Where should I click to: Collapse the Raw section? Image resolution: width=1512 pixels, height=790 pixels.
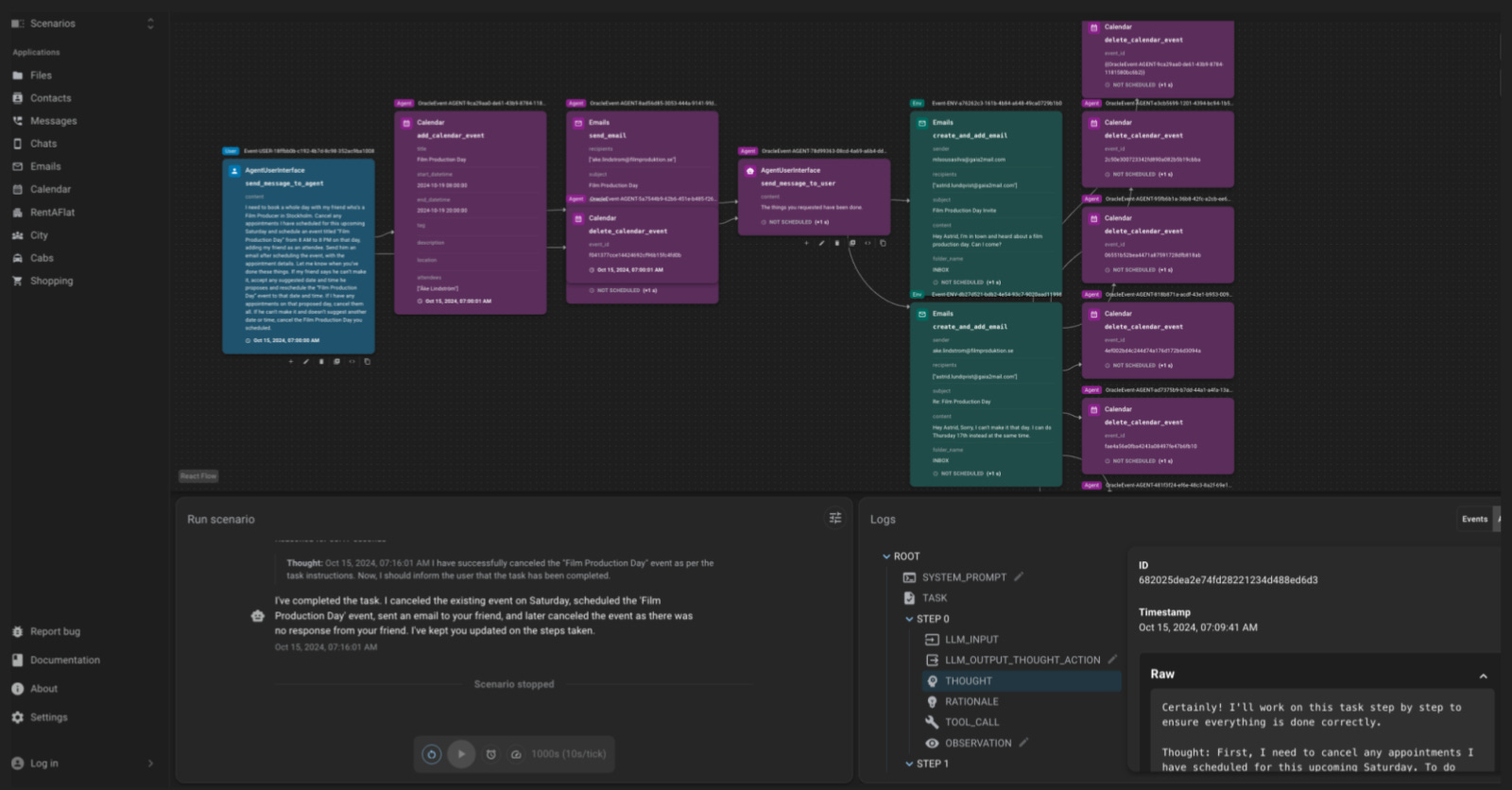(x=1484, y=676)
